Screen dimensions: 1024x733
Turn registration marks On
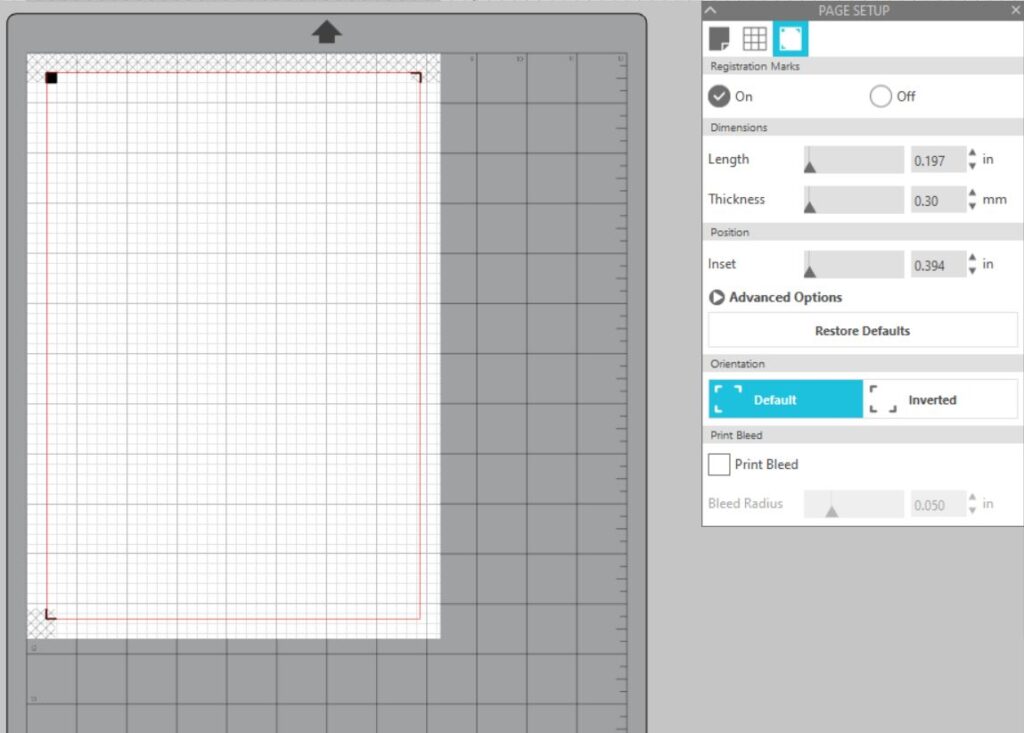click(719, 97)
